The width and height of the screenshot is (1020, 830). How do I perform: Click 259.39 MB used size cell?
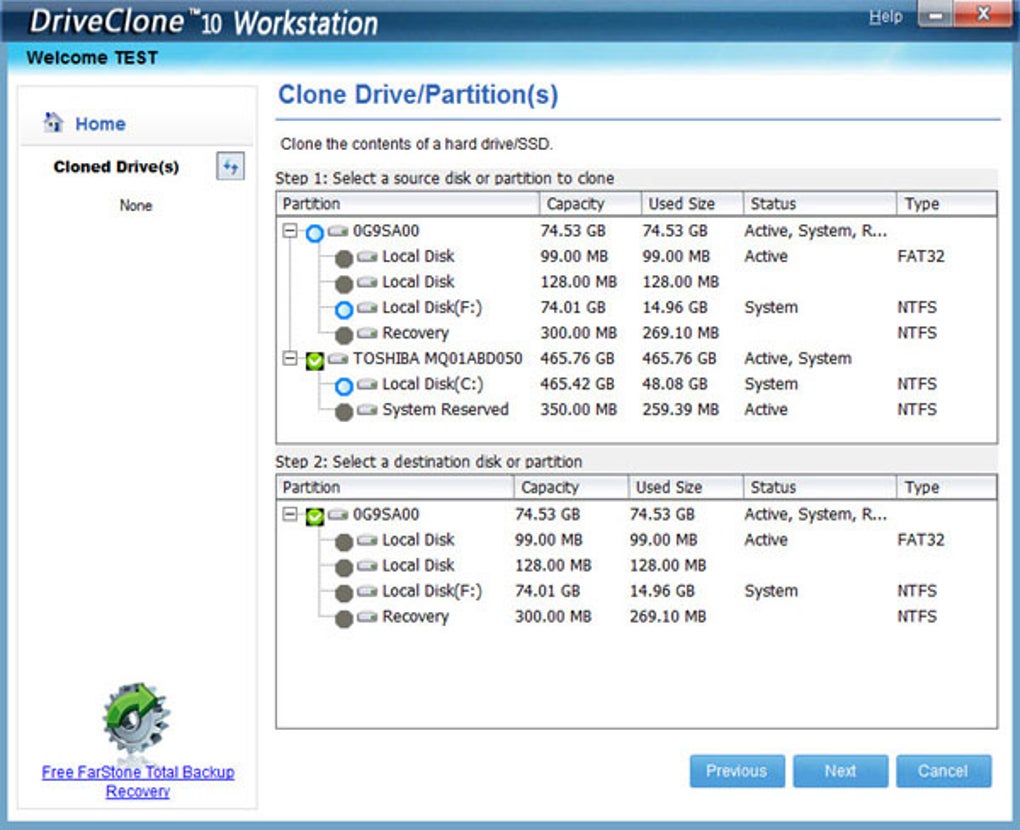coord(680,410)
